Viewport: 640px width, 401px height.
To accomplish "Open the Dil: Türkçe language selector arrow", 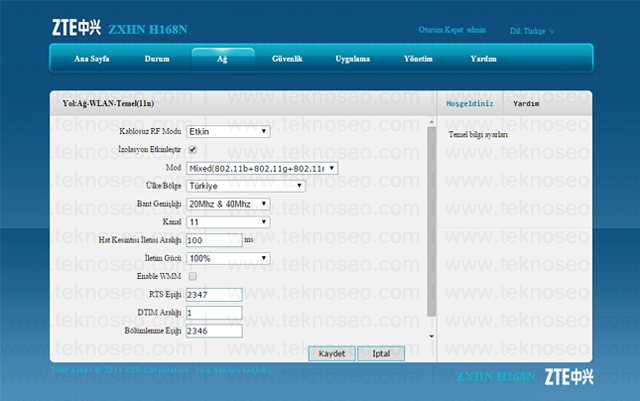I will pos(552,31).
